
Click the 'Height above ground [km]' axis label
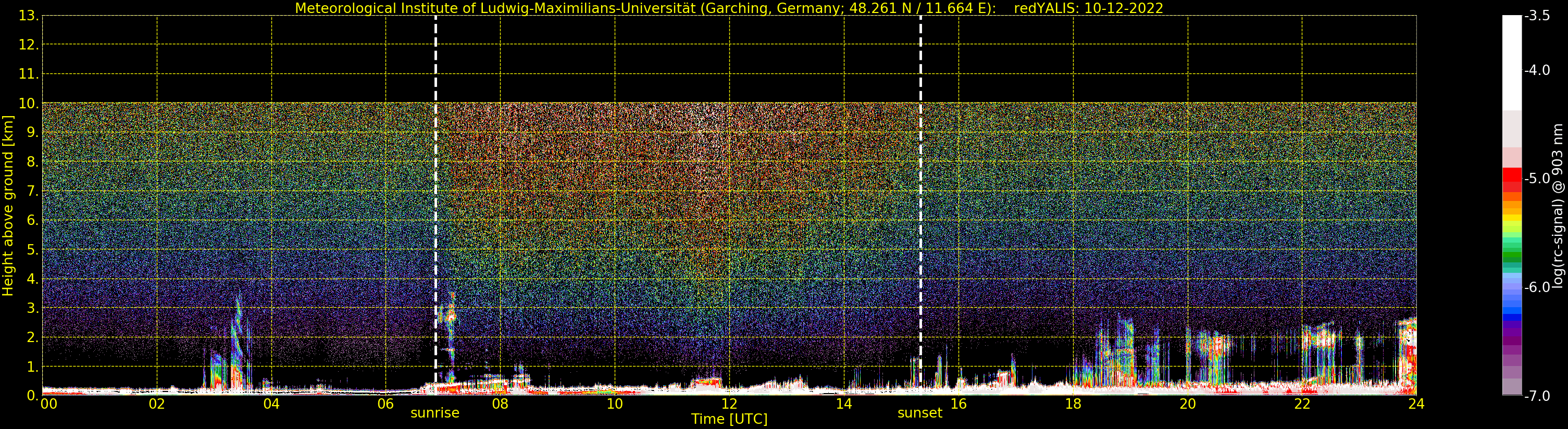click(x=8, y=206)
